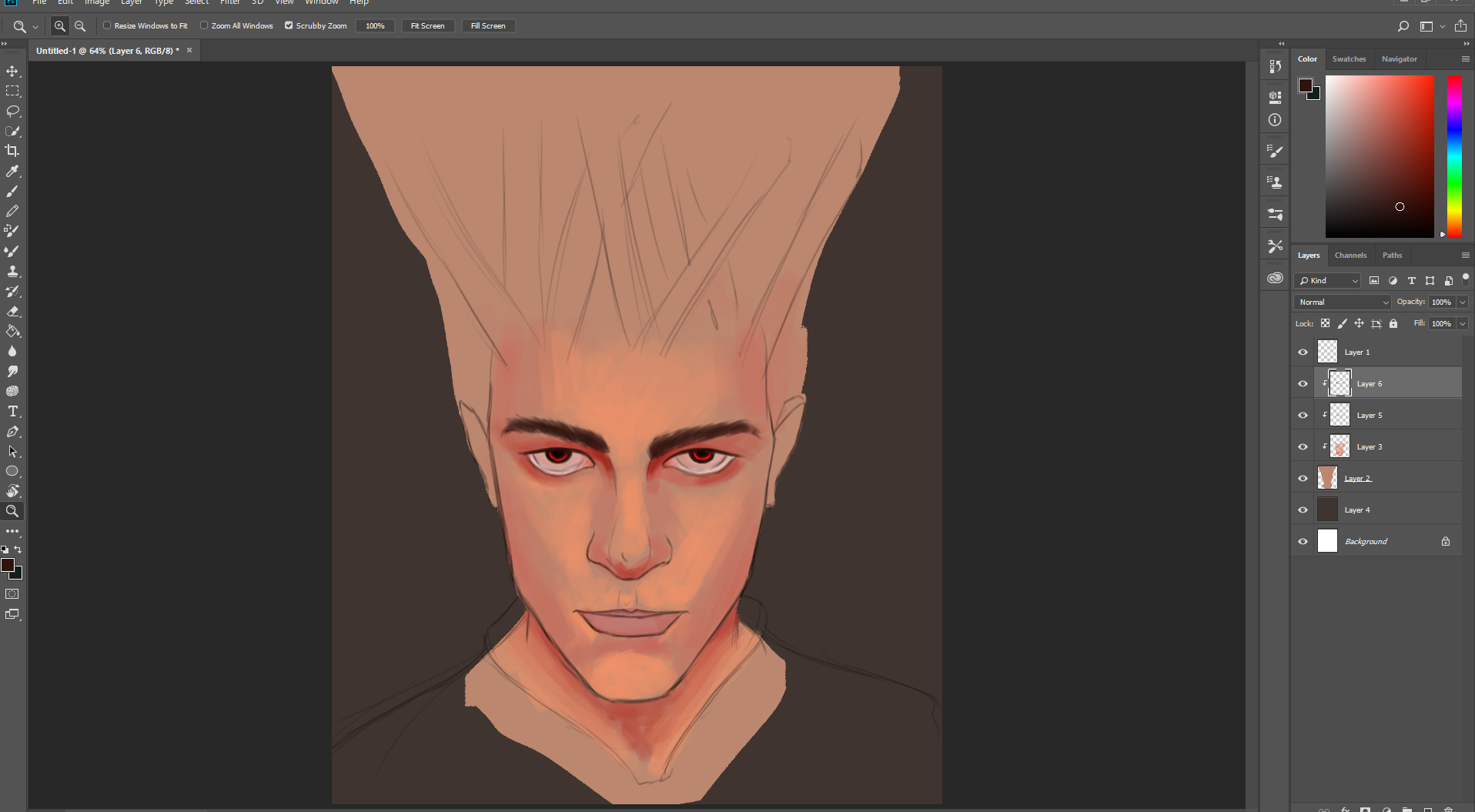Click the Fit Screen button

coord(427,26)
